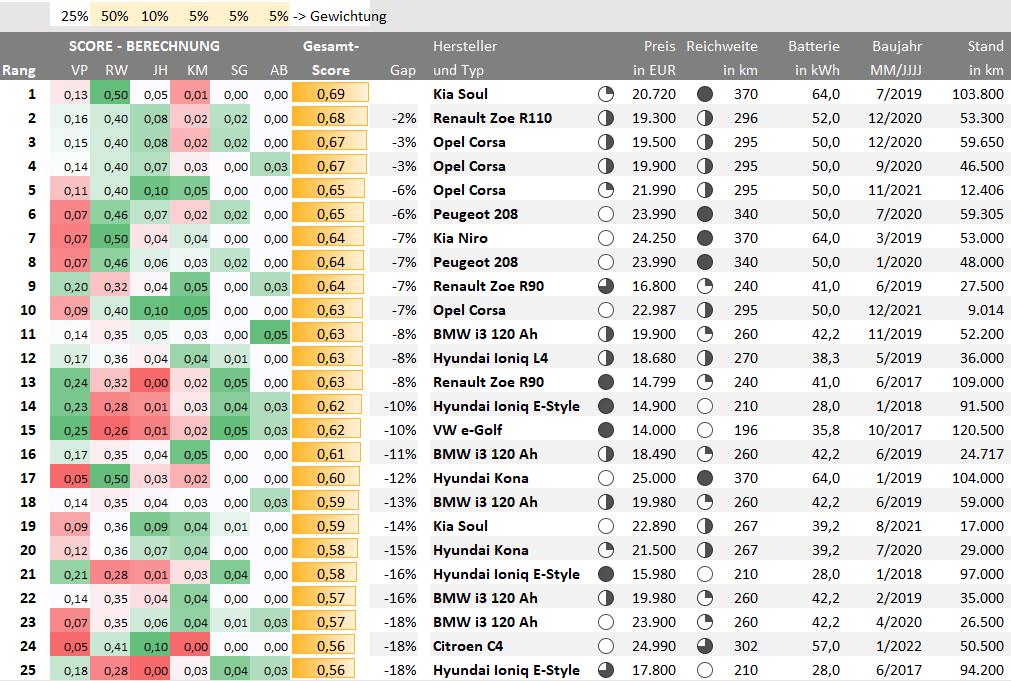The width and height of the screenshot is (1011, 681).
Task: Click the empty price circle before 23.900
Action: pyautogui.click(x=606, y=622)
